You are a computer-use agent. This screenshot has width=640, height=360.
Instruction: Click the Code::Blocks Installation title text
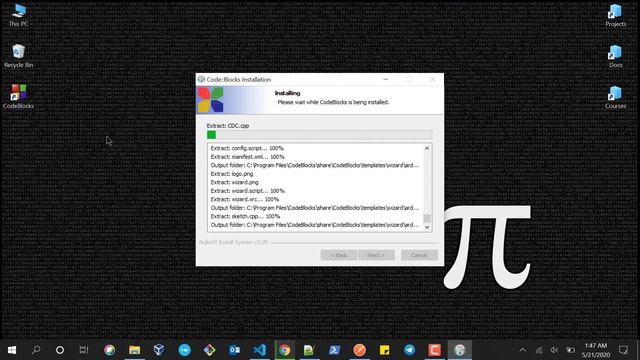pos(238,79)
